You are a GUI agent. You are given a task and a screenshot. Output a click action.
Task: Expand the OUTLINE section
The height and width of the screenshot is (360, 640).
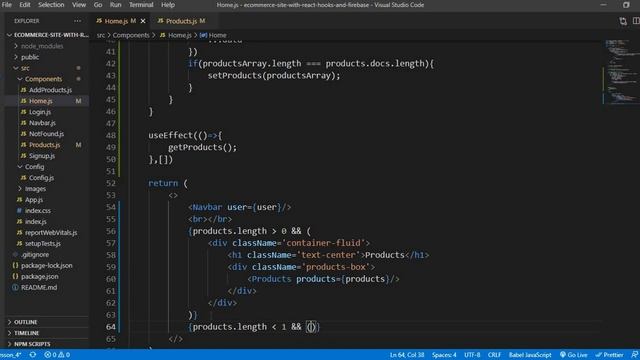coord(25,322)
